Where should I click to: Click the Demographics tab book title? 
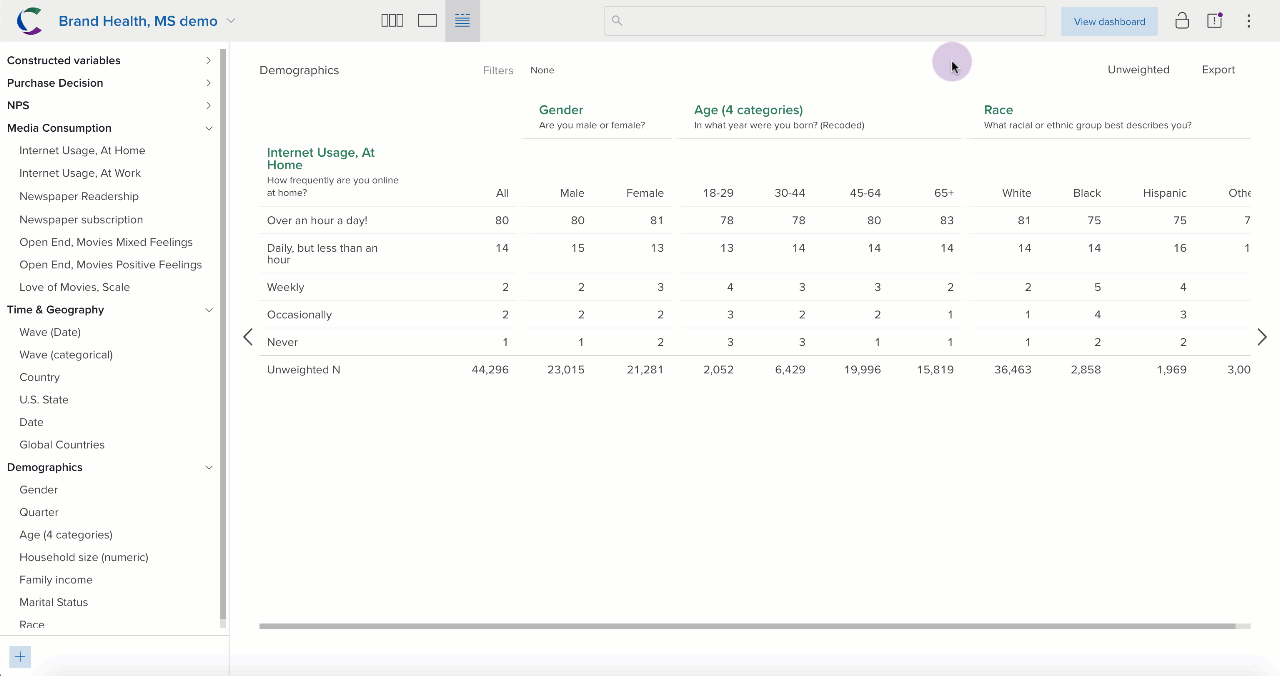coord(299,70)
